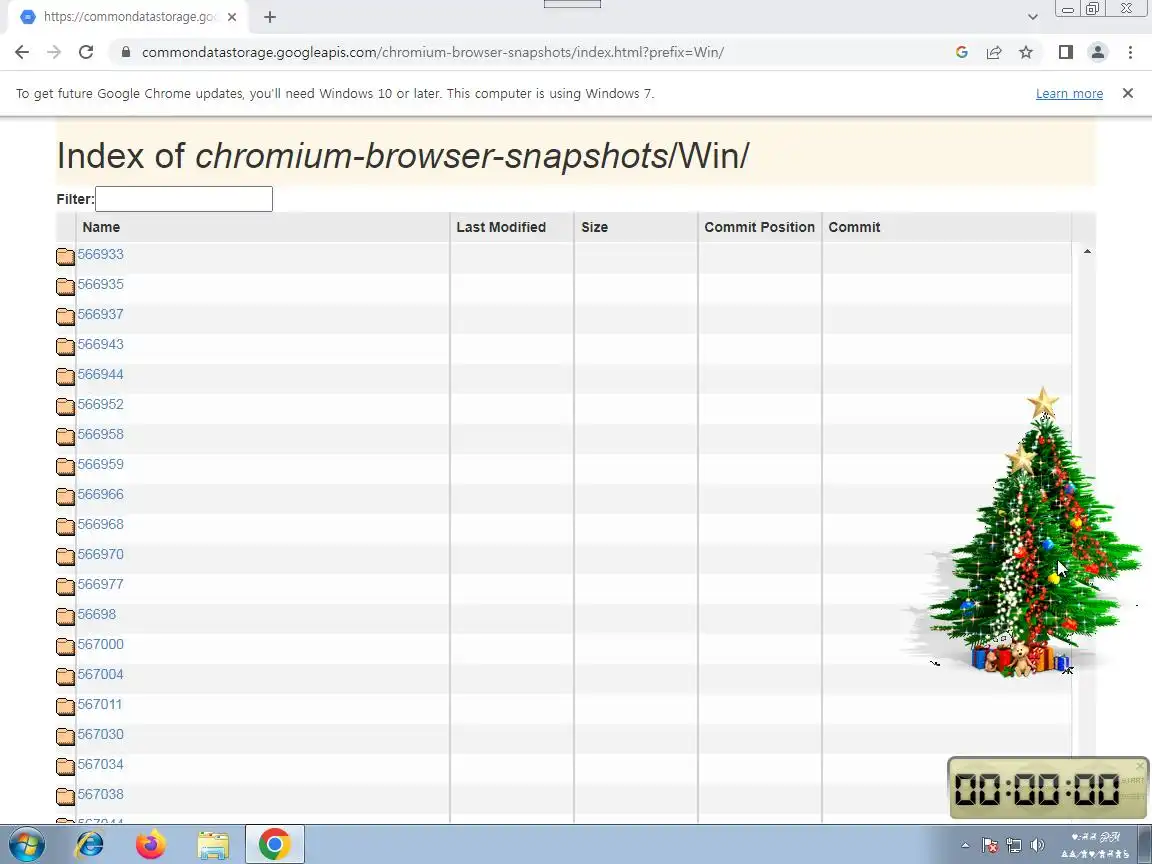Open the tab search dropdown chevron
This screenshot has width=1152, height=864.
(x=1032, y=17)
